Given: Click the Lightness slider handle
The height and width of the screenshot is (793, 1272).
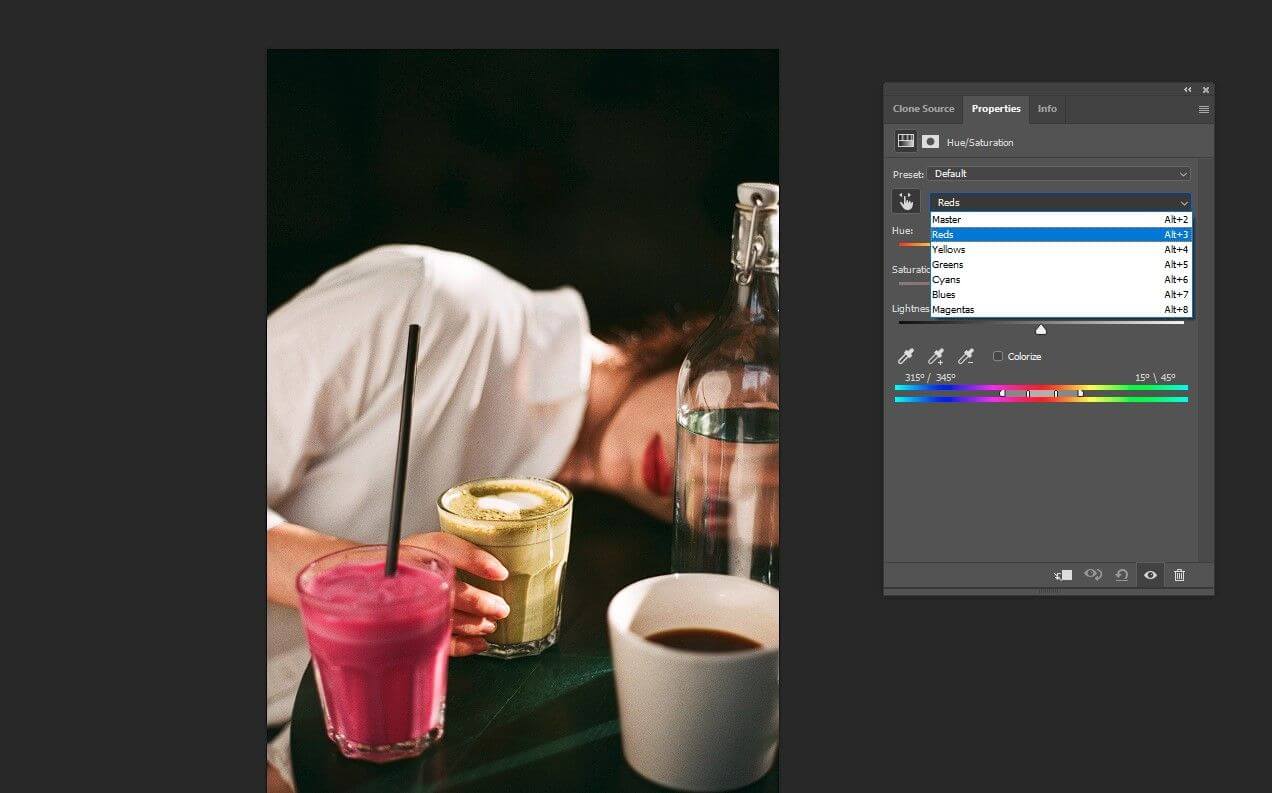Looking at the screenshot, I should click(1040, 328).
